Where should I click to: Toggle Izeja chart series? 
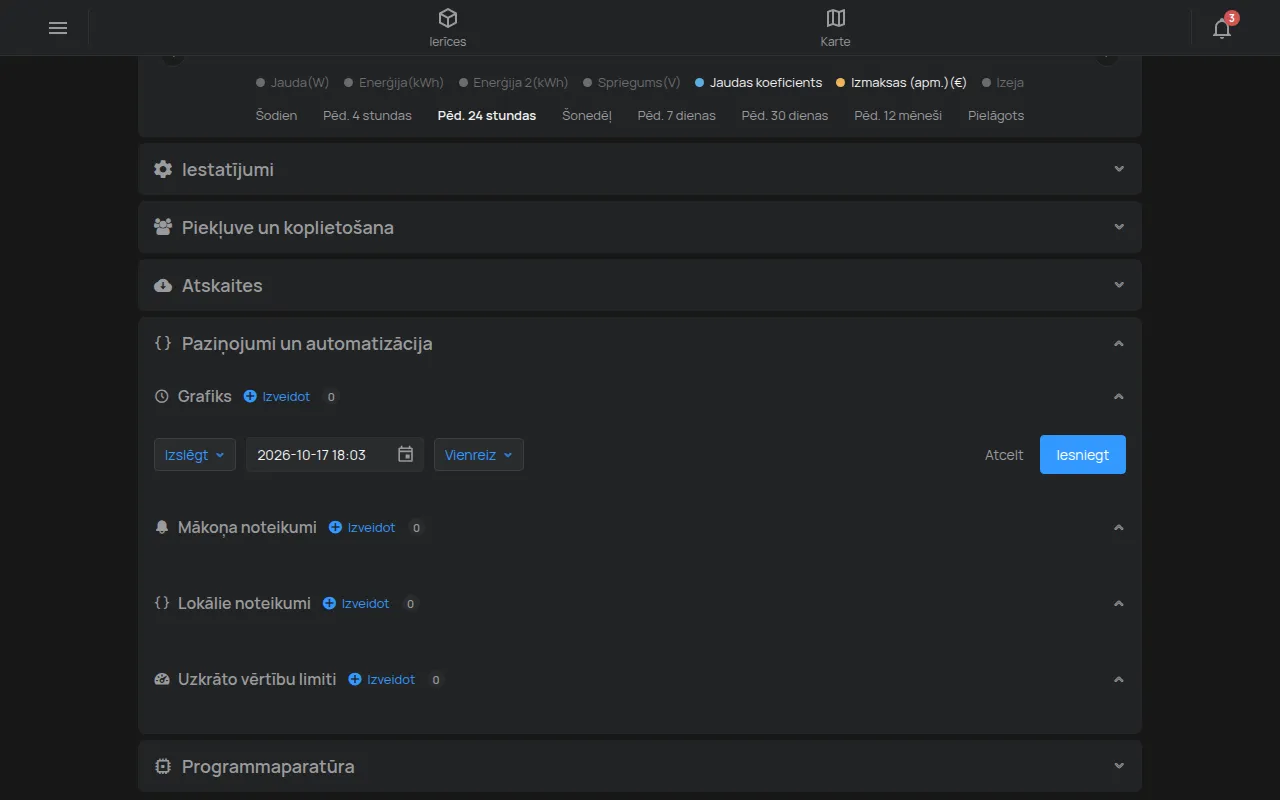[1003, 83]
